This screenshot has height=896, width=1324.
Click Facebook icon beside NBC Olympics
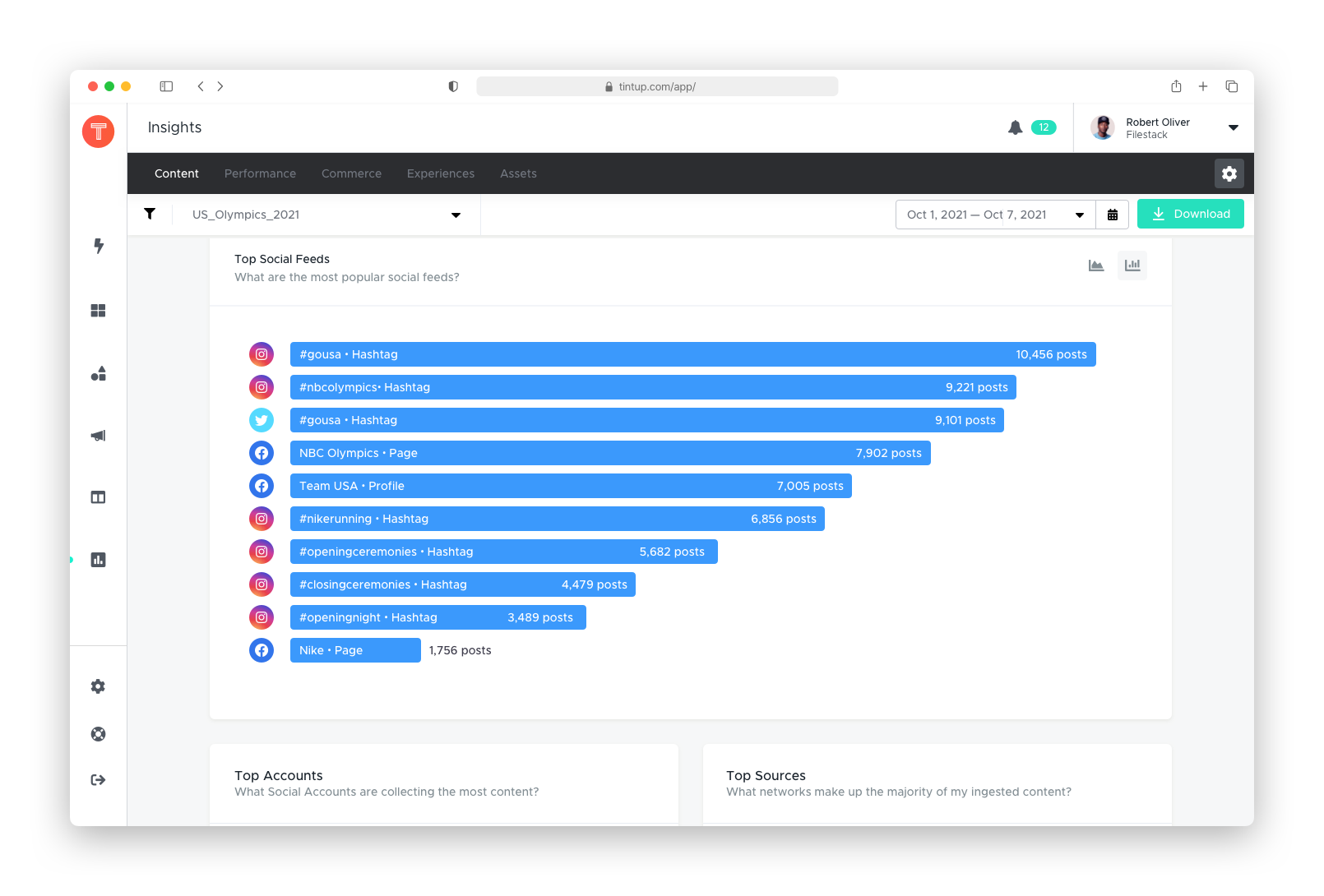(262, 453)
